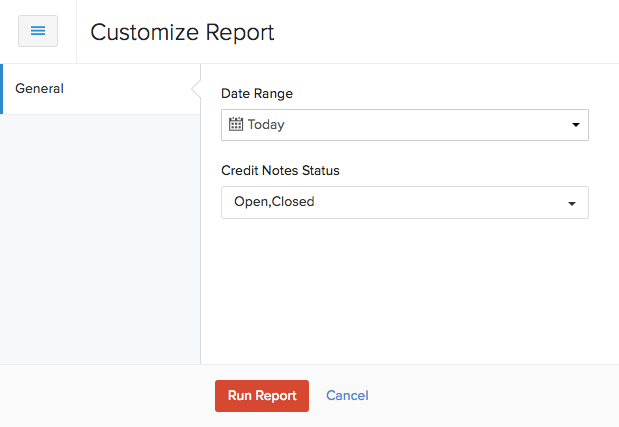Select the General tab in sidebar
The height and width of the screenshot is (427, 619).
point(40,89)
